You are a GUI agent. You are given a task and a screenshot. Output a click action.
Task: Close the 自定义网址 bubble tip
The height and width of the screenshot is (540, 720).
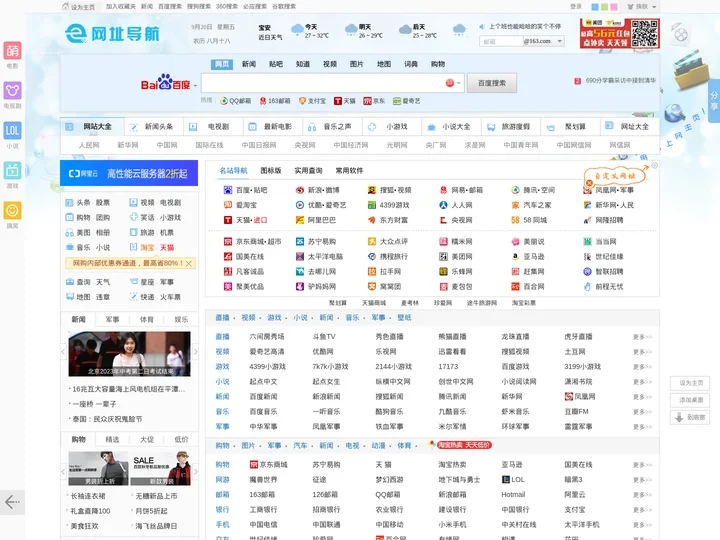coord(589,183)
